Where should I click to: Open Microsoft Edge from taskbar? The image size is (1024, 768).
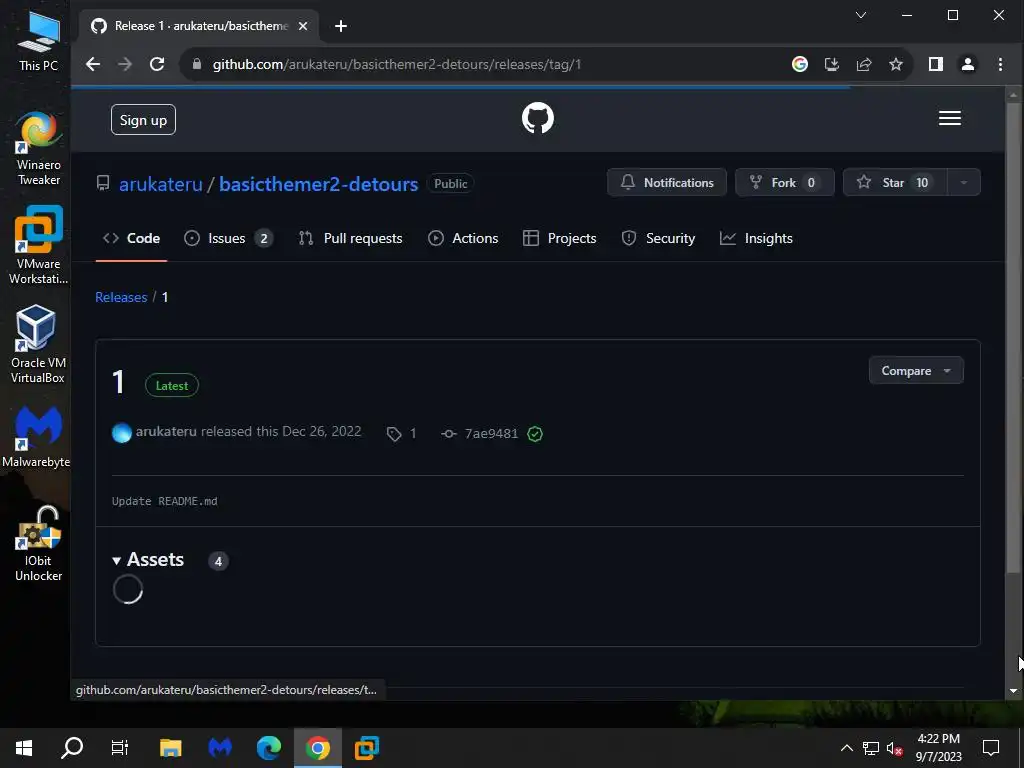pyautogui.click(x=268, y=748)
